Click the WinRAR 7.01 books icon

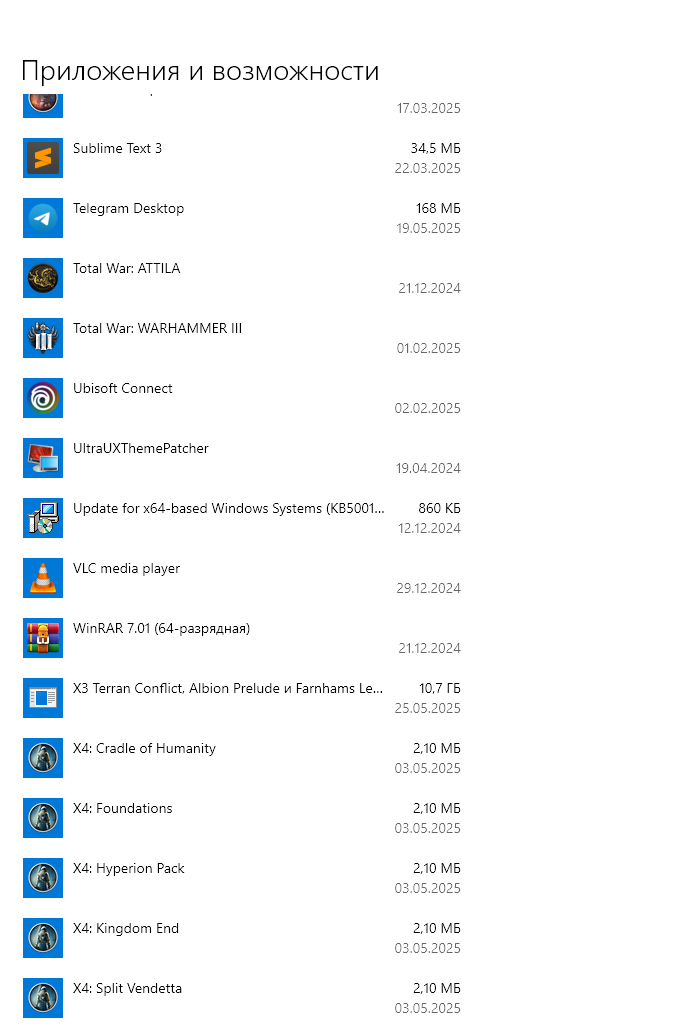coord(43,638)
